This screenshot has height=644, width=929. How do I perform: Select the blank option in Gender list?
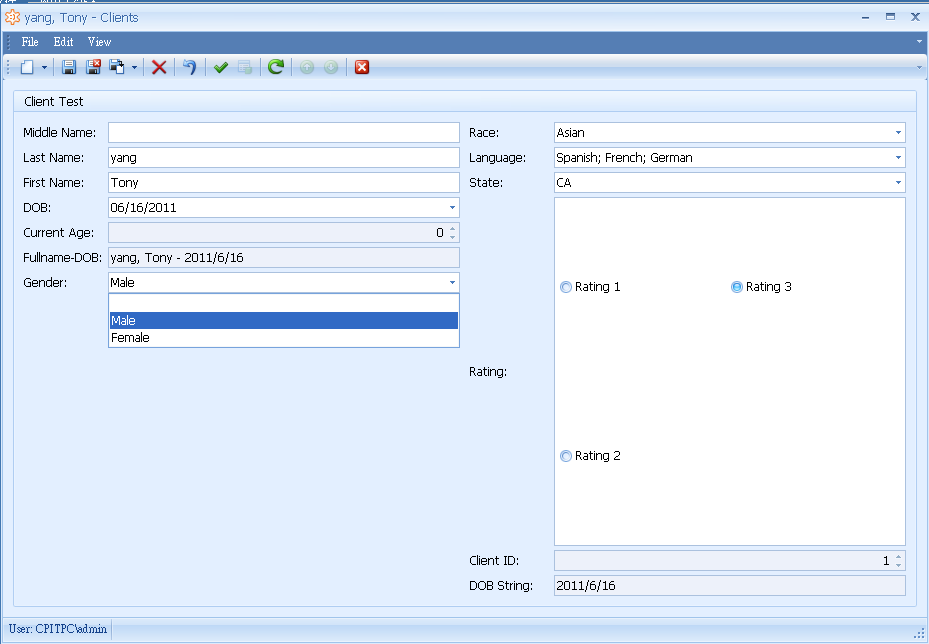284,303
